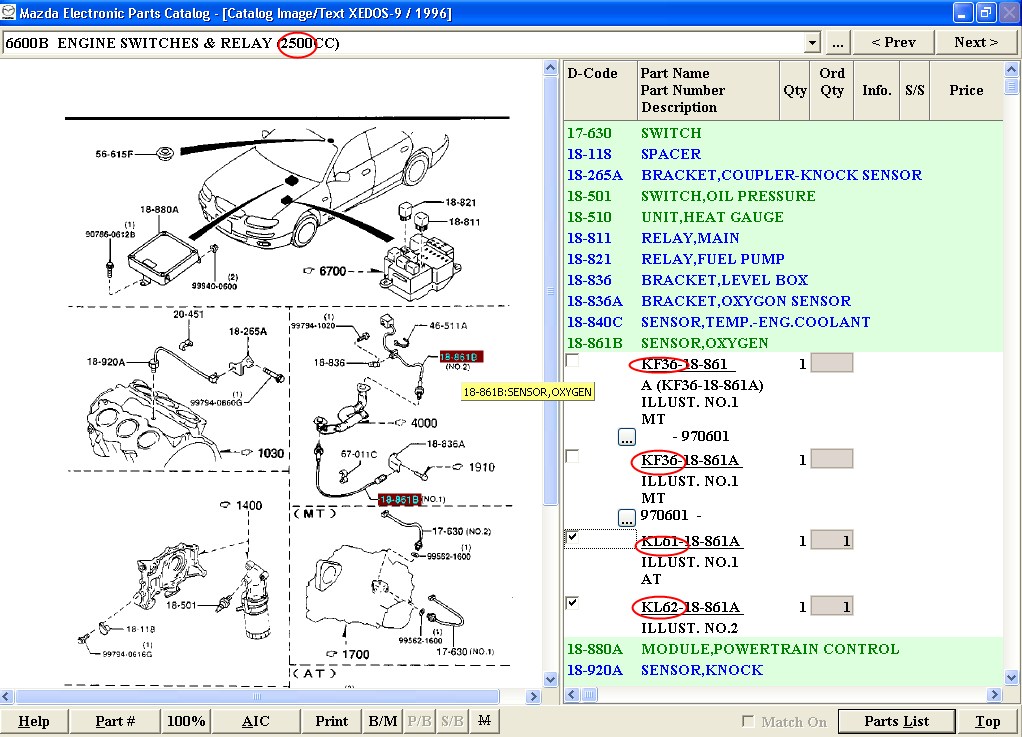Click diagram pane vertical scrollbar up arrow
The image size is (1022, 737).
[x=550, y=67]
